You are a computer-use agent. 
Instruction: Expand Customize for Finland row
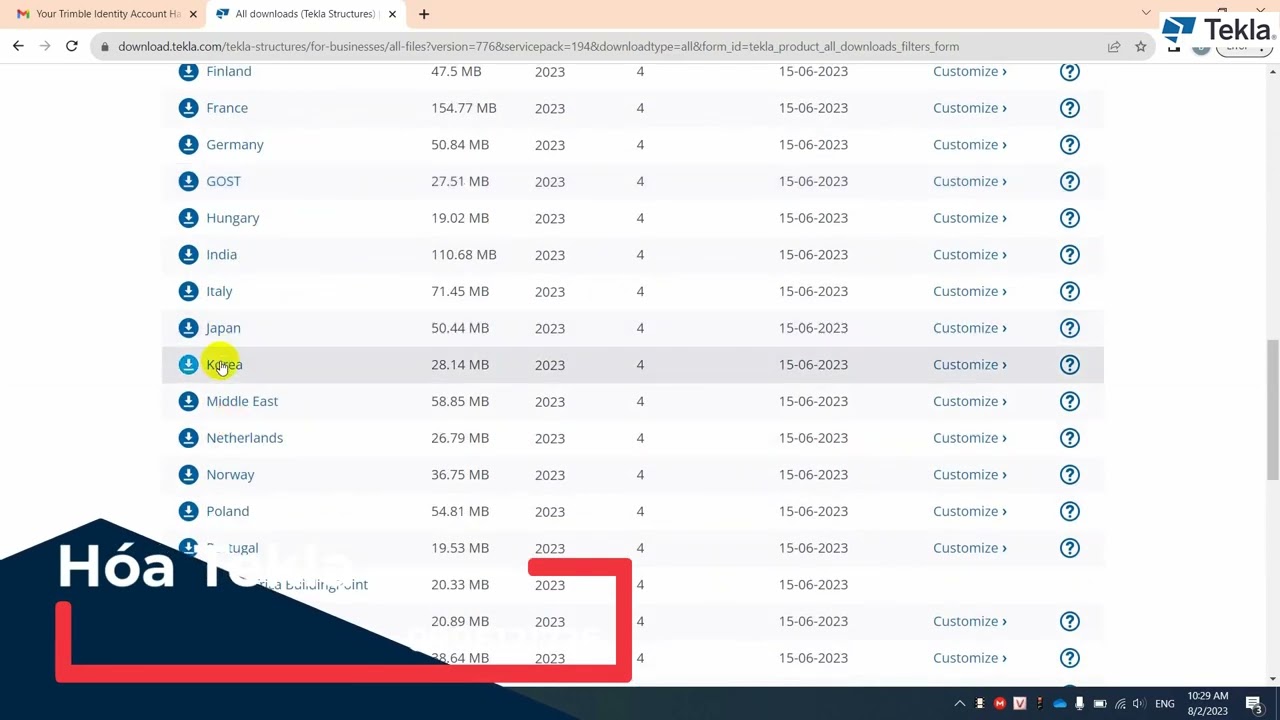(x=970, y=71)
